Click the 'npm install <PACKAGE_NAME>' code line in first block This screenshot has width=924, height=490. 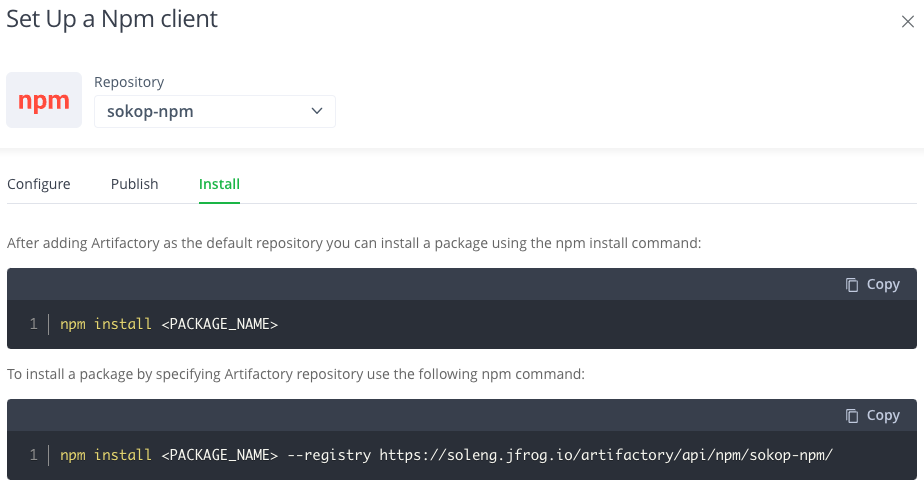coord(169,324)
